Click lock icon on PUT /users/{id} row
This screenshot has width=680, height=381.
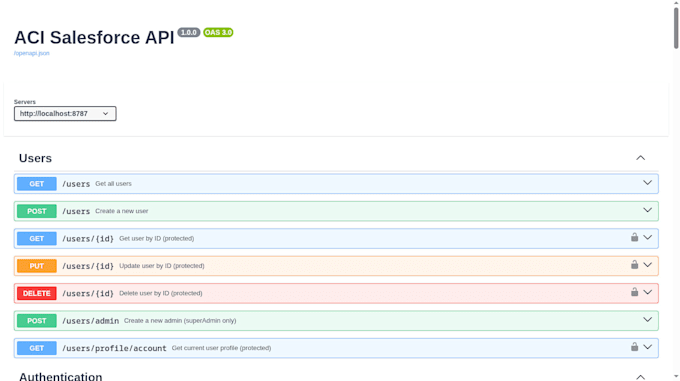[x=634, y=264]
